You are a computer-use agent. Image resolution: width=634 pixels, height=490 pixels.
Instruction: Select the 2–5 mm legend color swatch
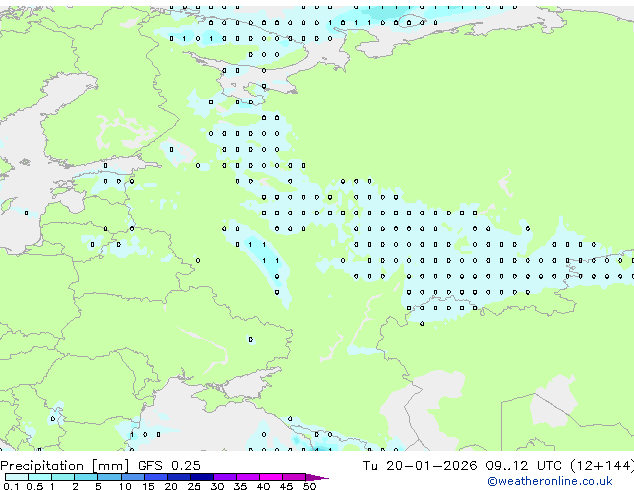pos(86,477)
